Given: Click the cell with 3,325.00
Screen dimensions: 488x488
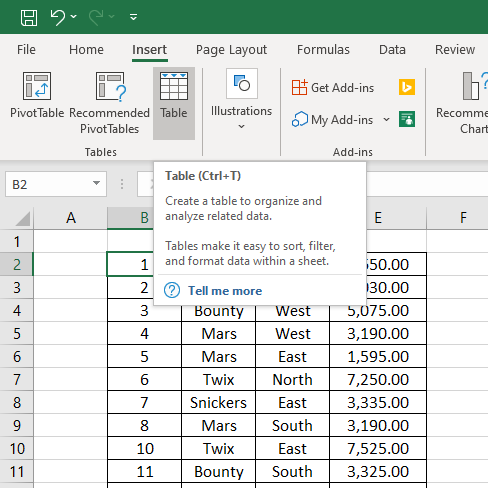Looking at the screenshot, I should 378,471.
